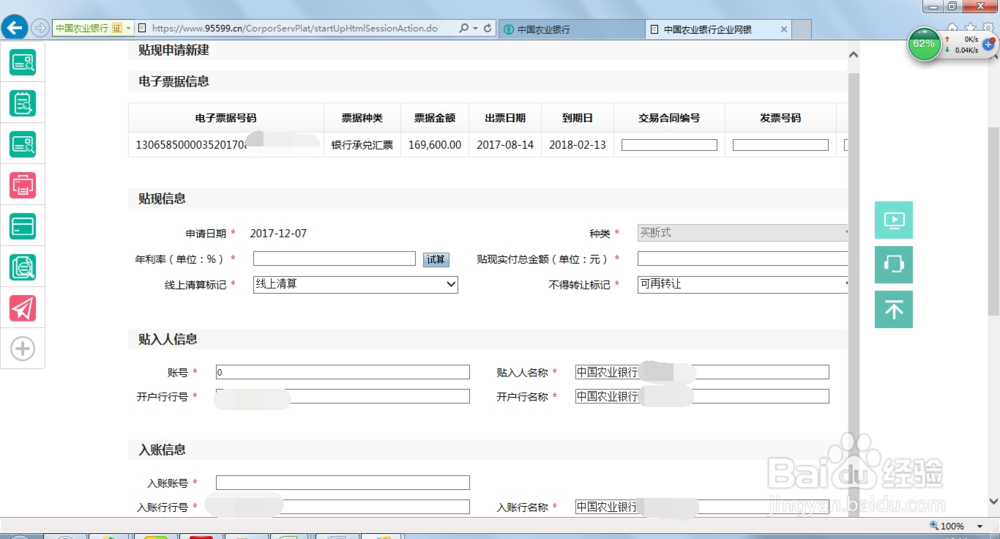Image resolution: width=1000 pixels, height=539 pixels.
Task: Click the scroll up arrow of page
Action: 853,55
